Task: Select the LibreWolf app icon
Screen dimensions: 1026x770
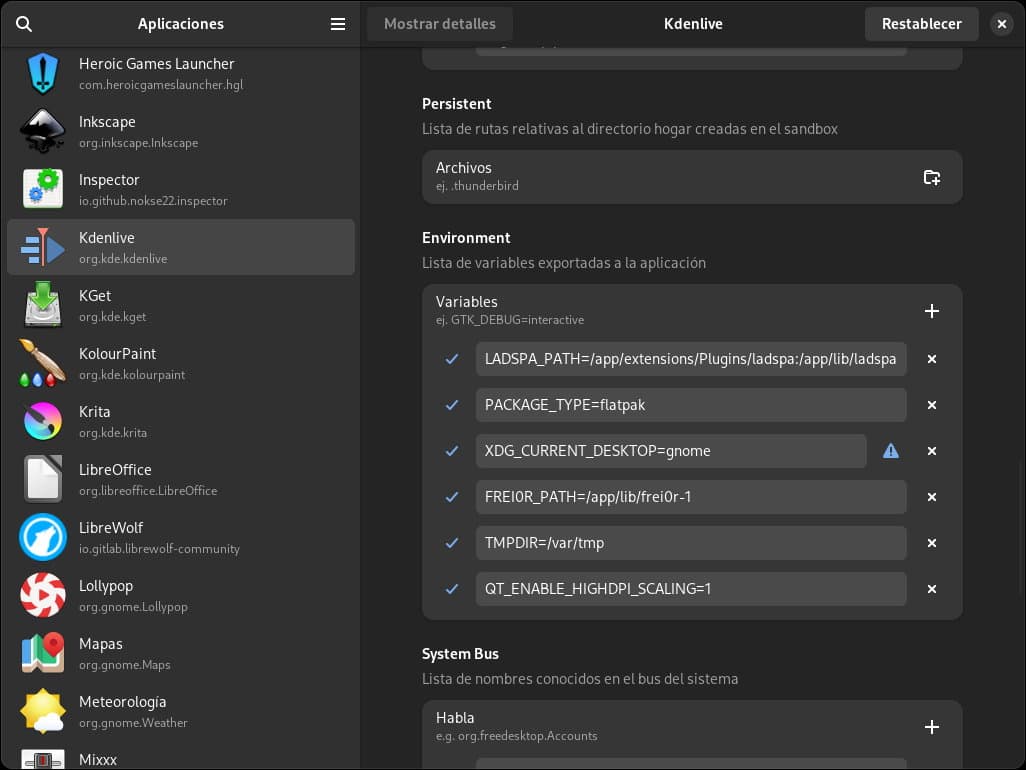Action: click(x=43, y=536)
